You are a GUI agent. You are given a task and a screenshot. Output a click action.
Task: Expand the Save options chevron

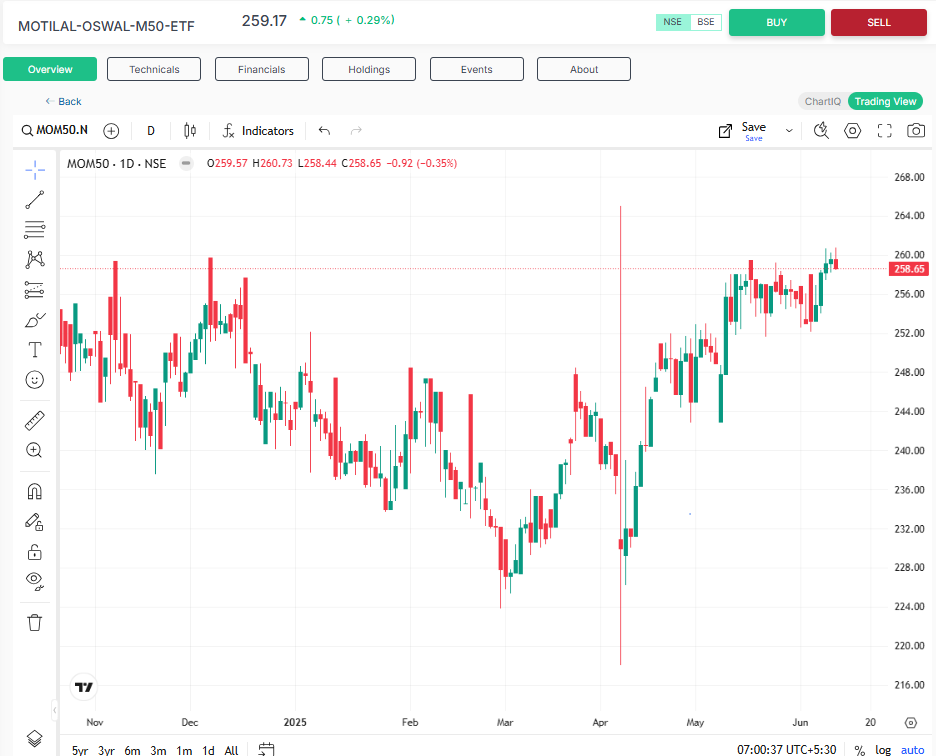tap(789, 131)
